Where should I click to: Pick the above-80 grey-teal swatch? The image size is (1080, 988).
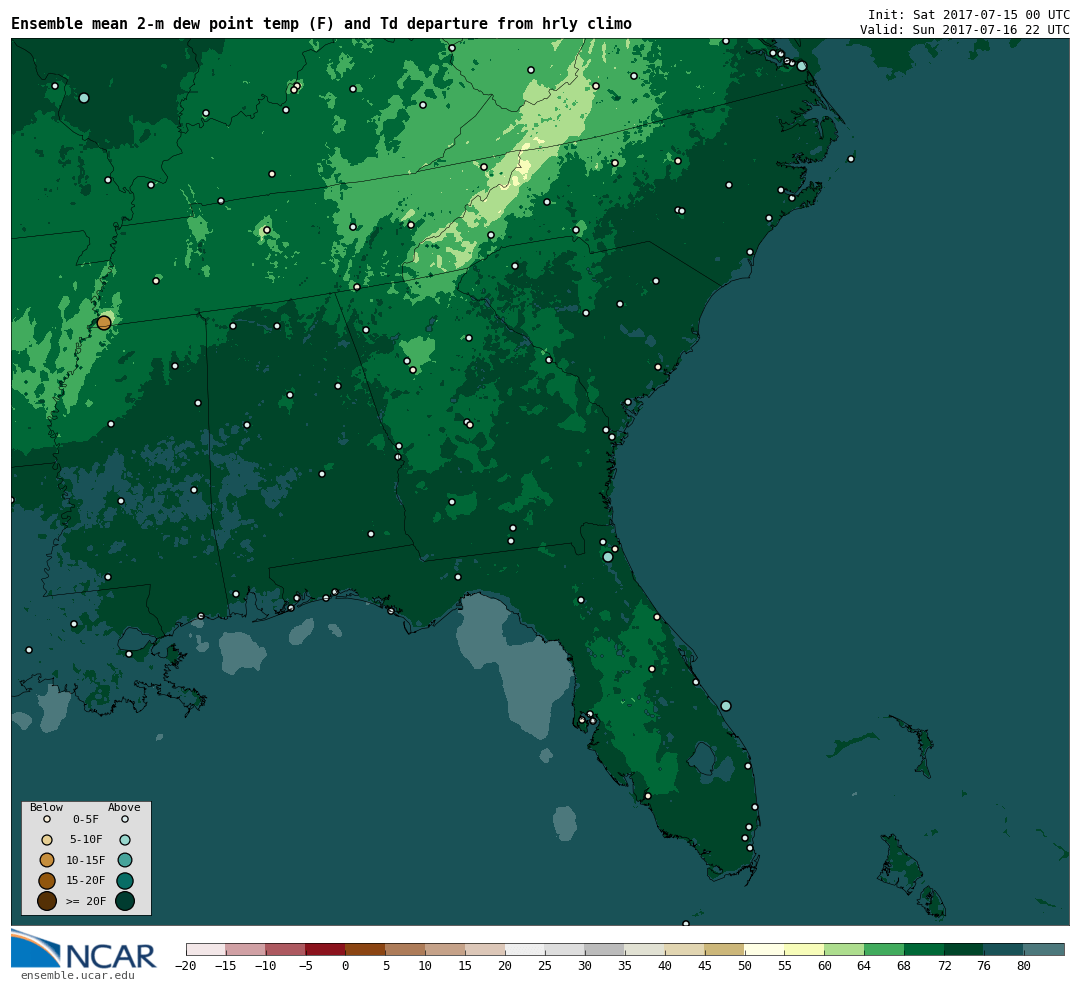tap(1044, 949)
